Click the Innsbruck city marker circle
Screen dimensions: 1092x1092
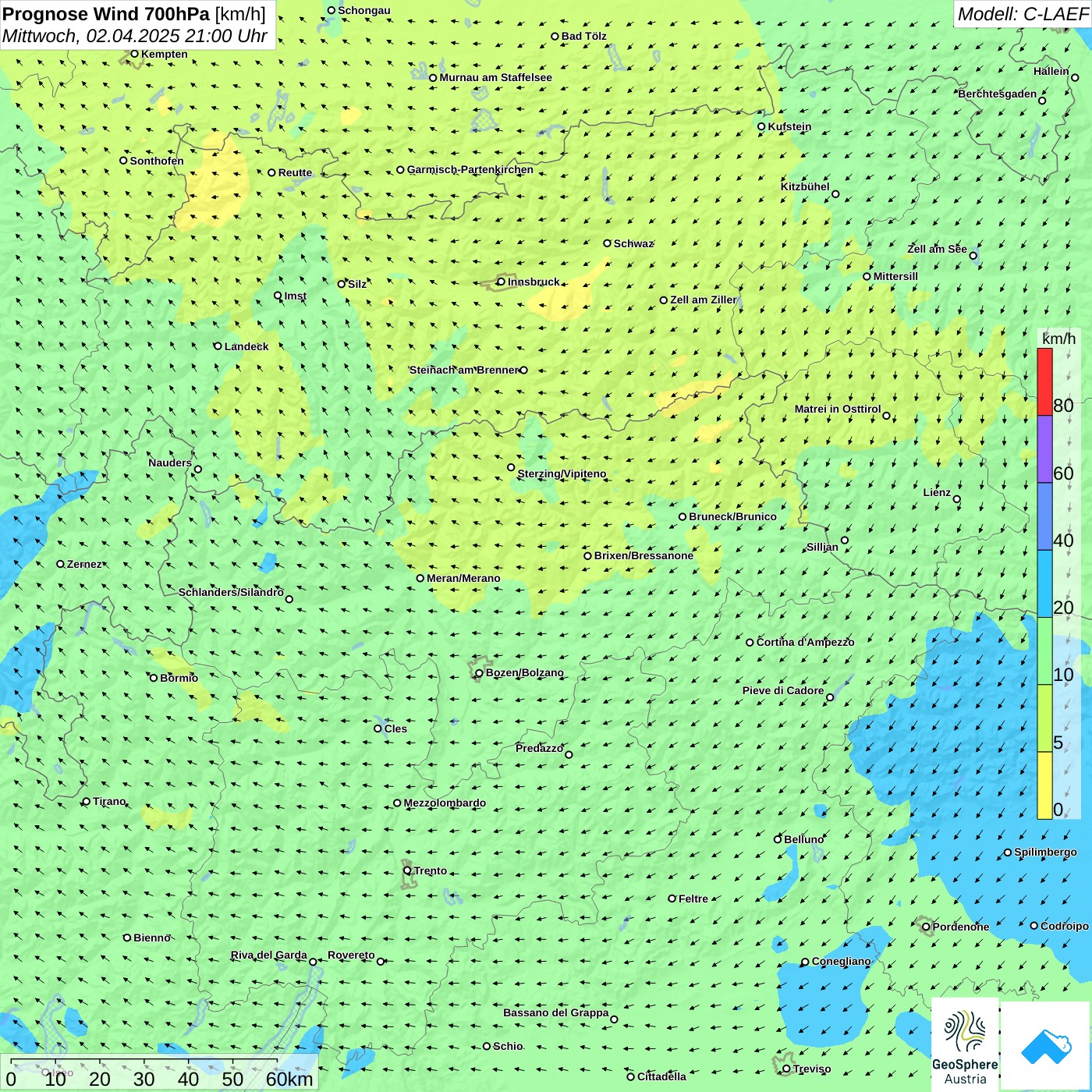click(502, 282)
